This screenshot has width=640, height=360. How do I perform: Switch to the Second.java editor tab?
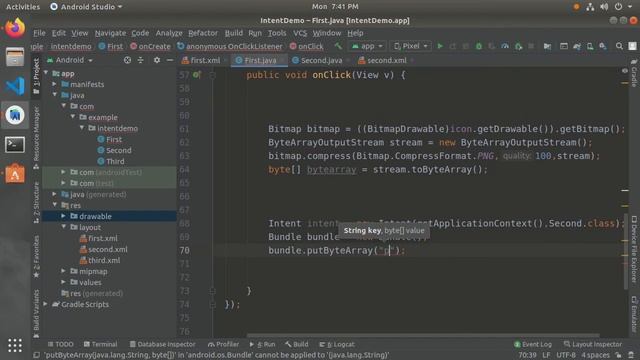(x=321, y=60)
